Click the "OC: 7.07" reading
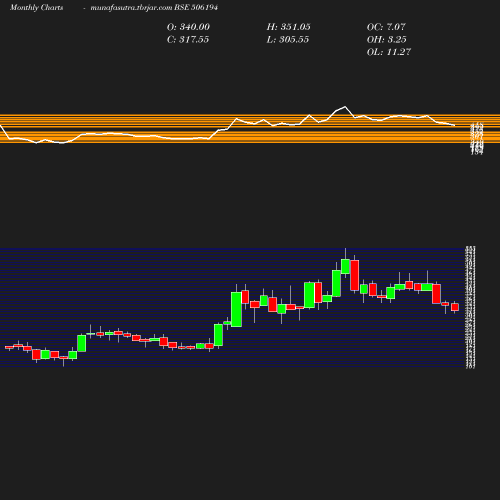Viewport: 500px width, 500px height. (x=386, y=27)
